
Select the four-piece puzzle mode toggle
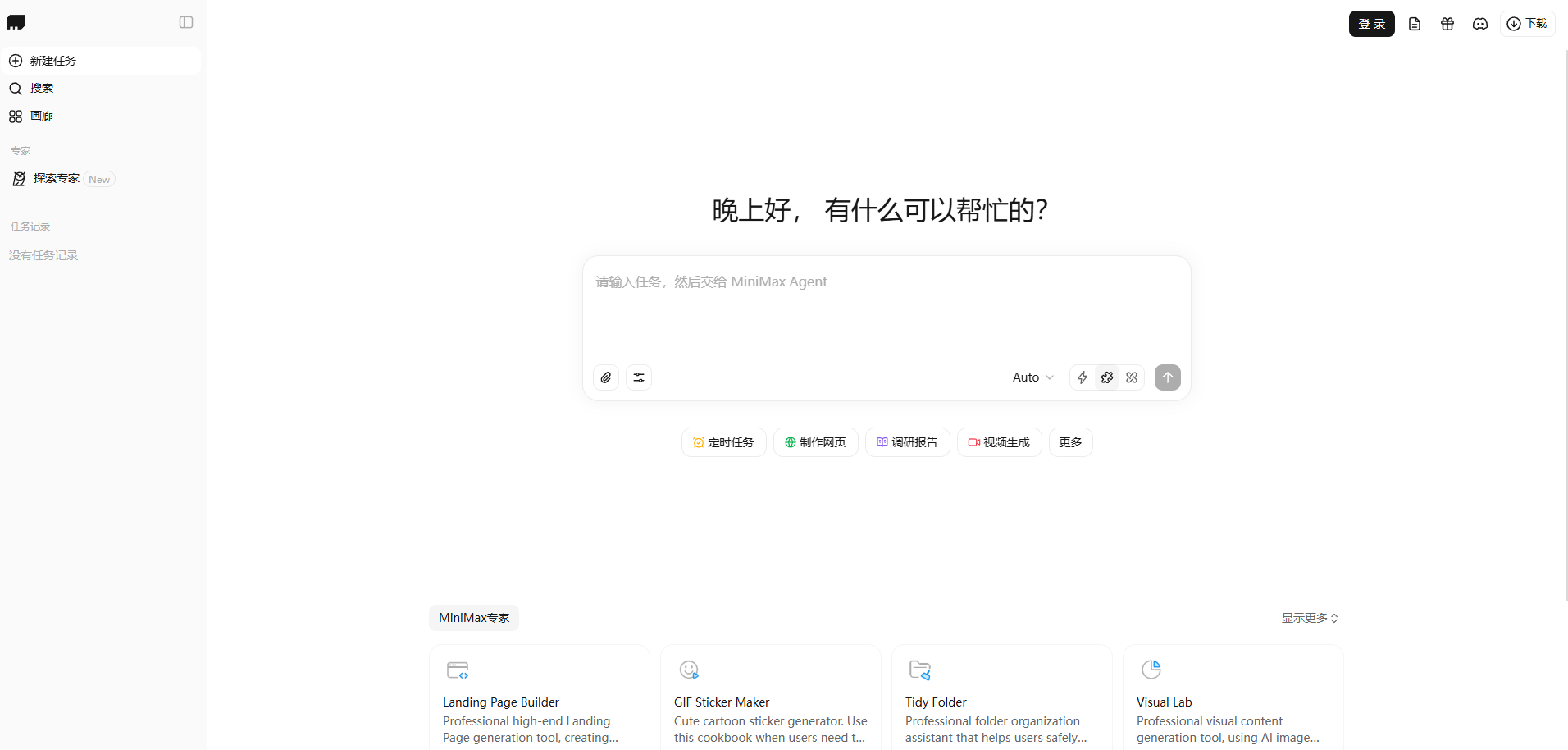[x=1132, y=377]
